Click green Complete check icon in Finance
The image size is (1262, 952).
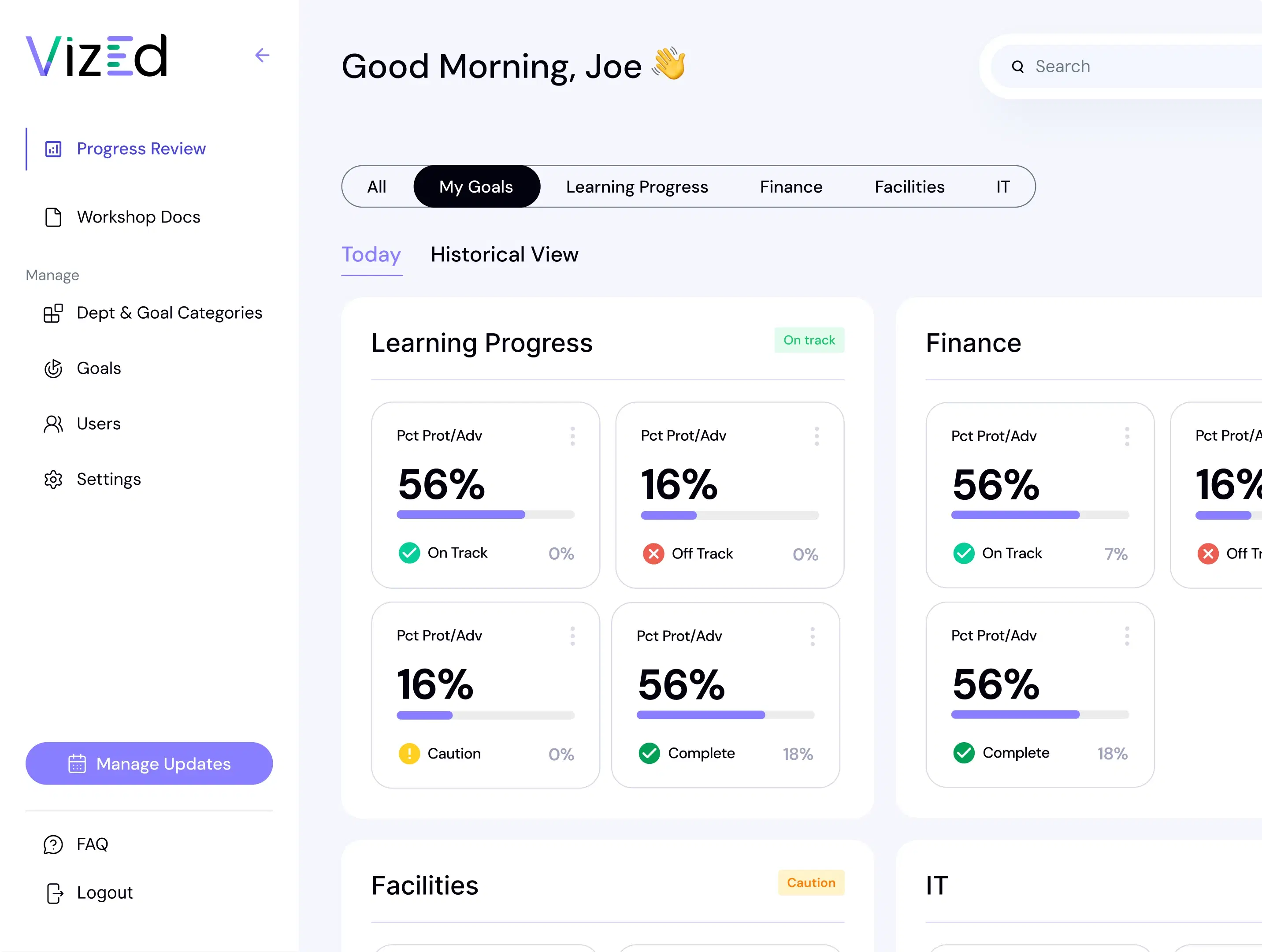pyautogui.click(x=964, y=753)
